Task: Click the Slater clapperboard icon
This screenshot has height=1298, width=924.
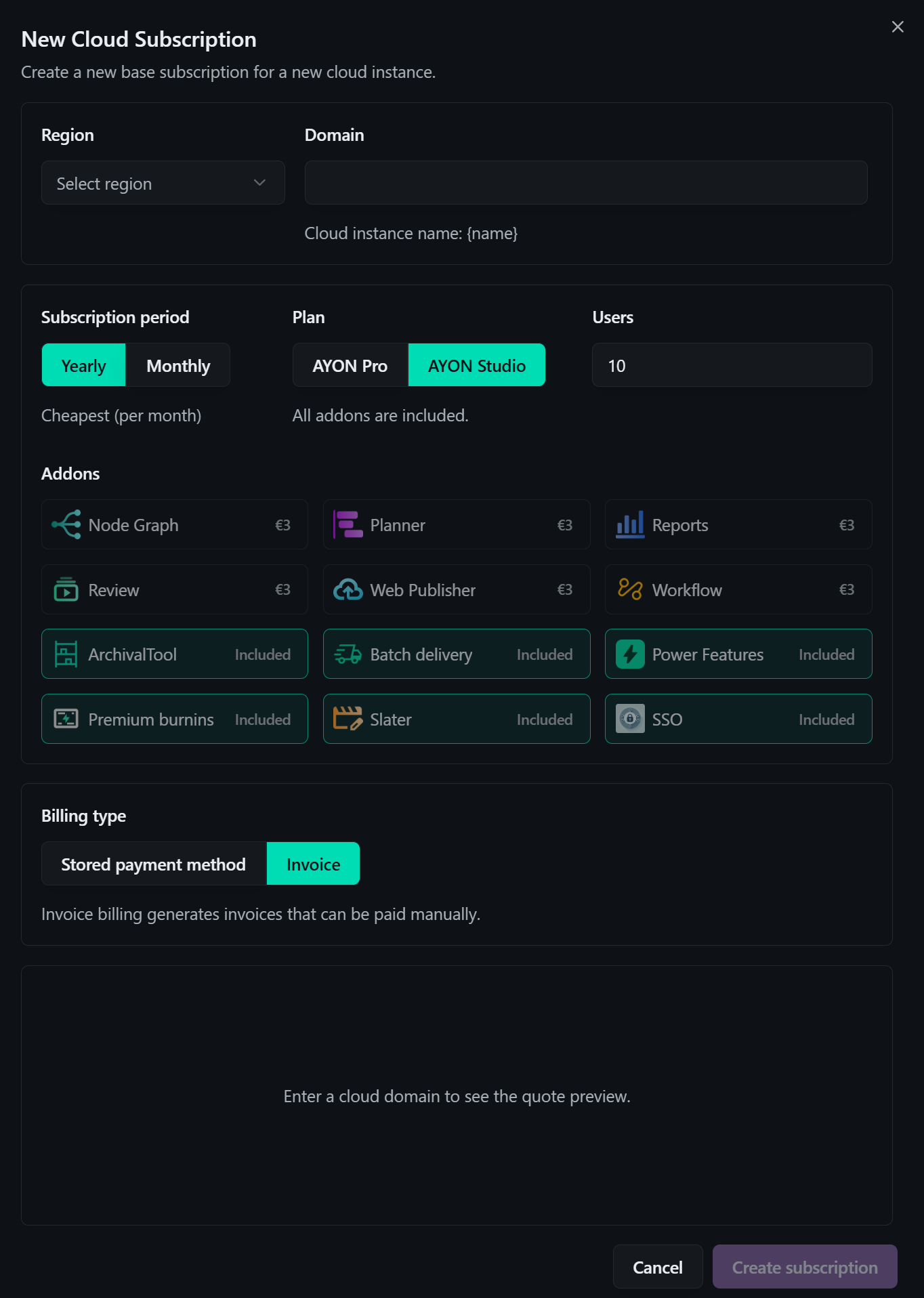Action: [348, 719]
